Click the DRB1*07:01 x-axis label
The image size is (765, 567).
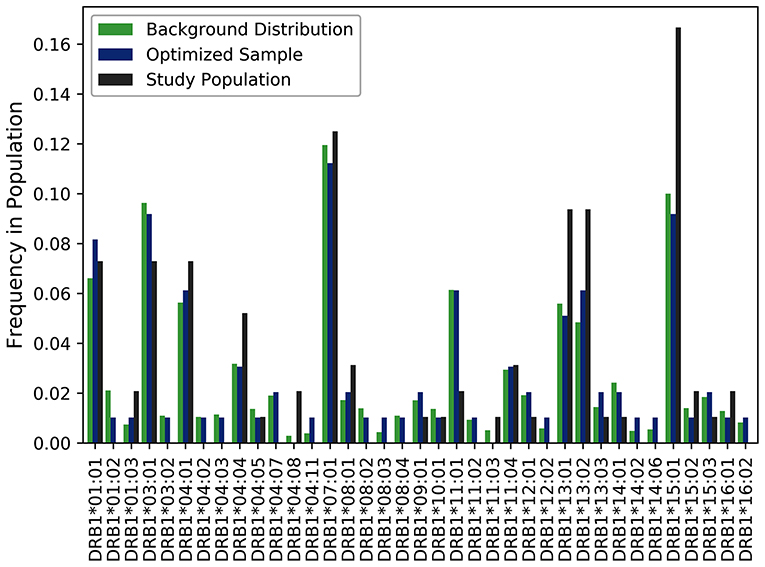coord(330,508)
